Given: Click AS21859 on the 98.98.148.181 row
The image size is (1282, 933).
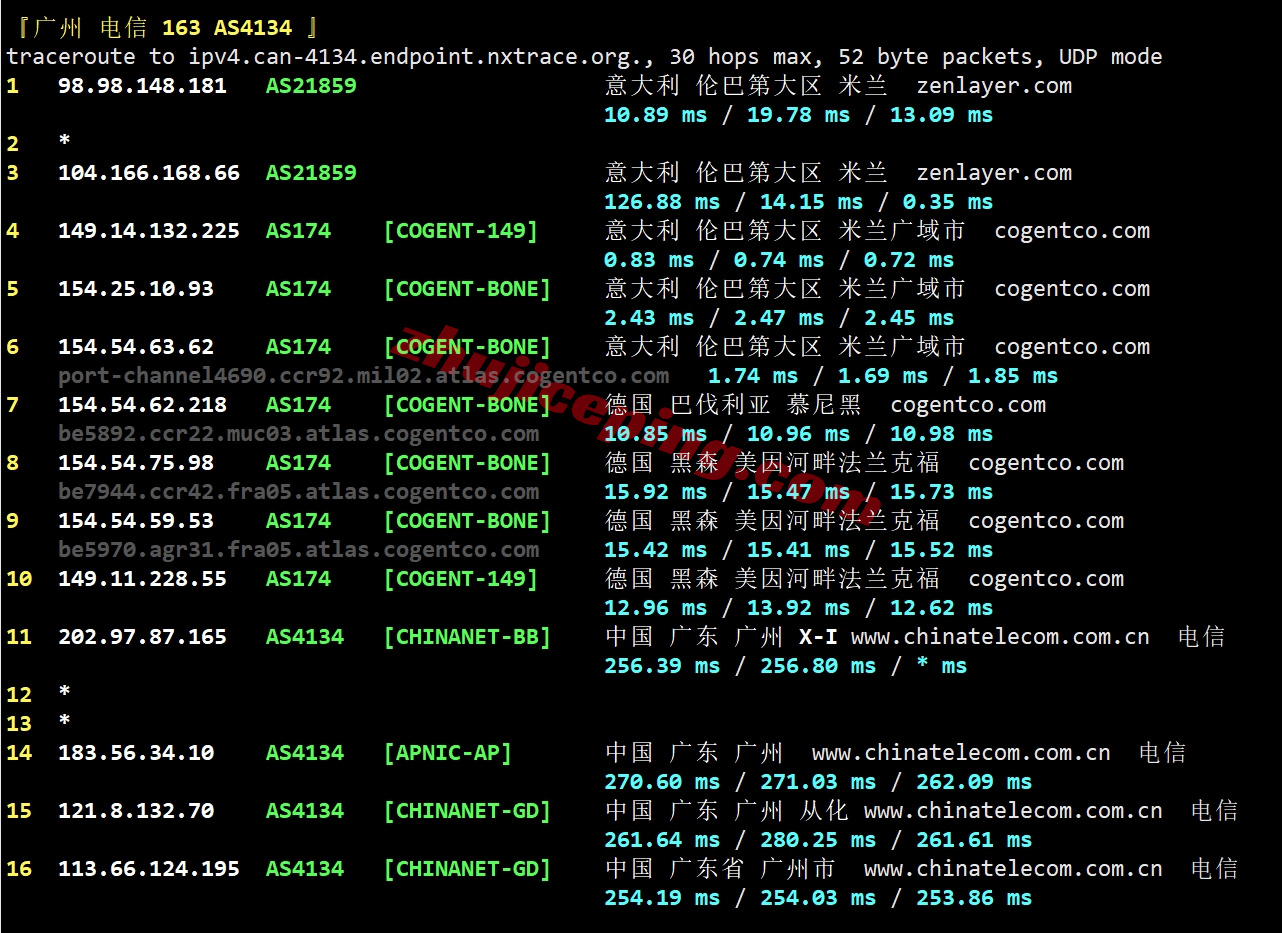Looking at the screenshot, I should [311, 86].
